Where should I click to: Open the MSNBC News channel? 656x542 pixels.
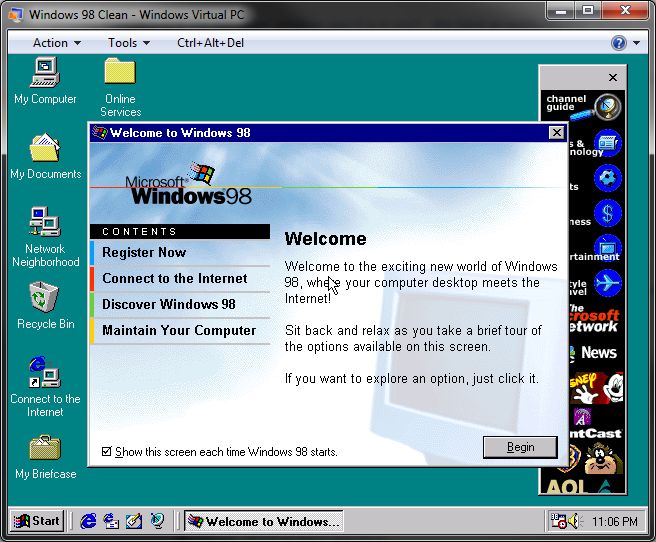[x=596, y=353]
